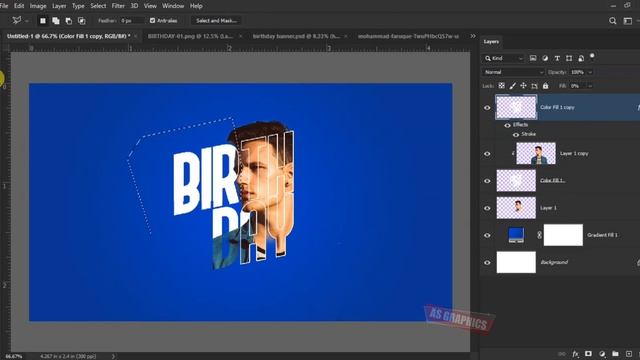Add layer style fx icon

[575, 354]
